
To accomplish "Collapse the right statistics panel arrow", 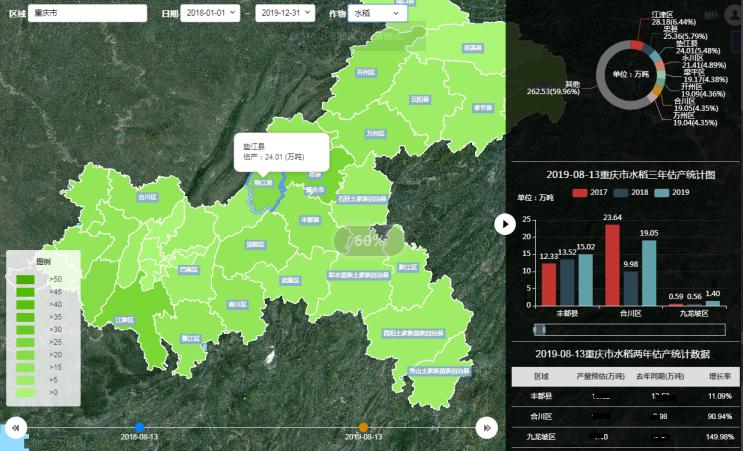I will click(x=506, y=224).
